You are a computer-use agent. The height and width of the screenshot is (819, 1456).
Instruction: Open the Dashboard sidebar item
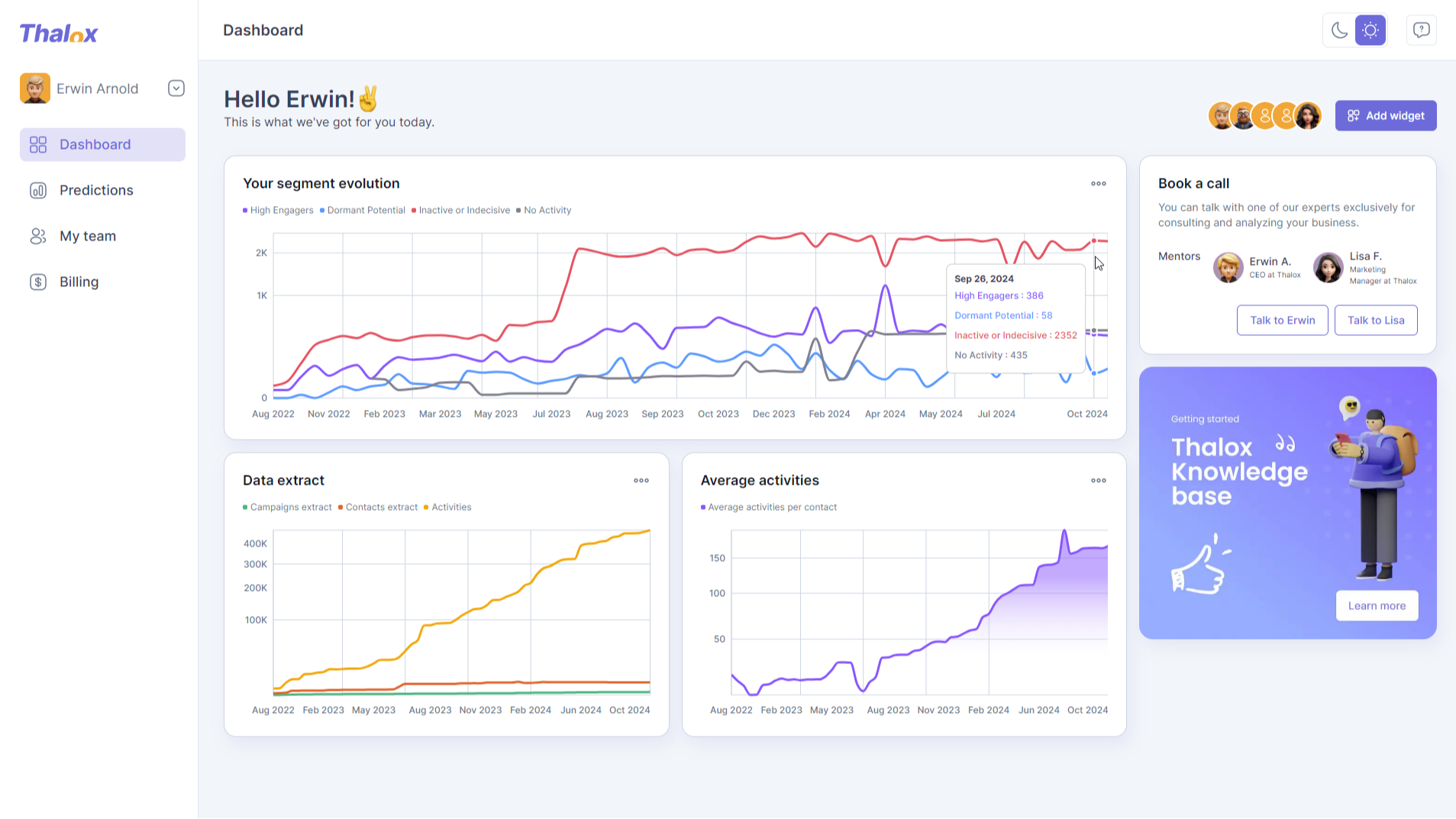102,144
